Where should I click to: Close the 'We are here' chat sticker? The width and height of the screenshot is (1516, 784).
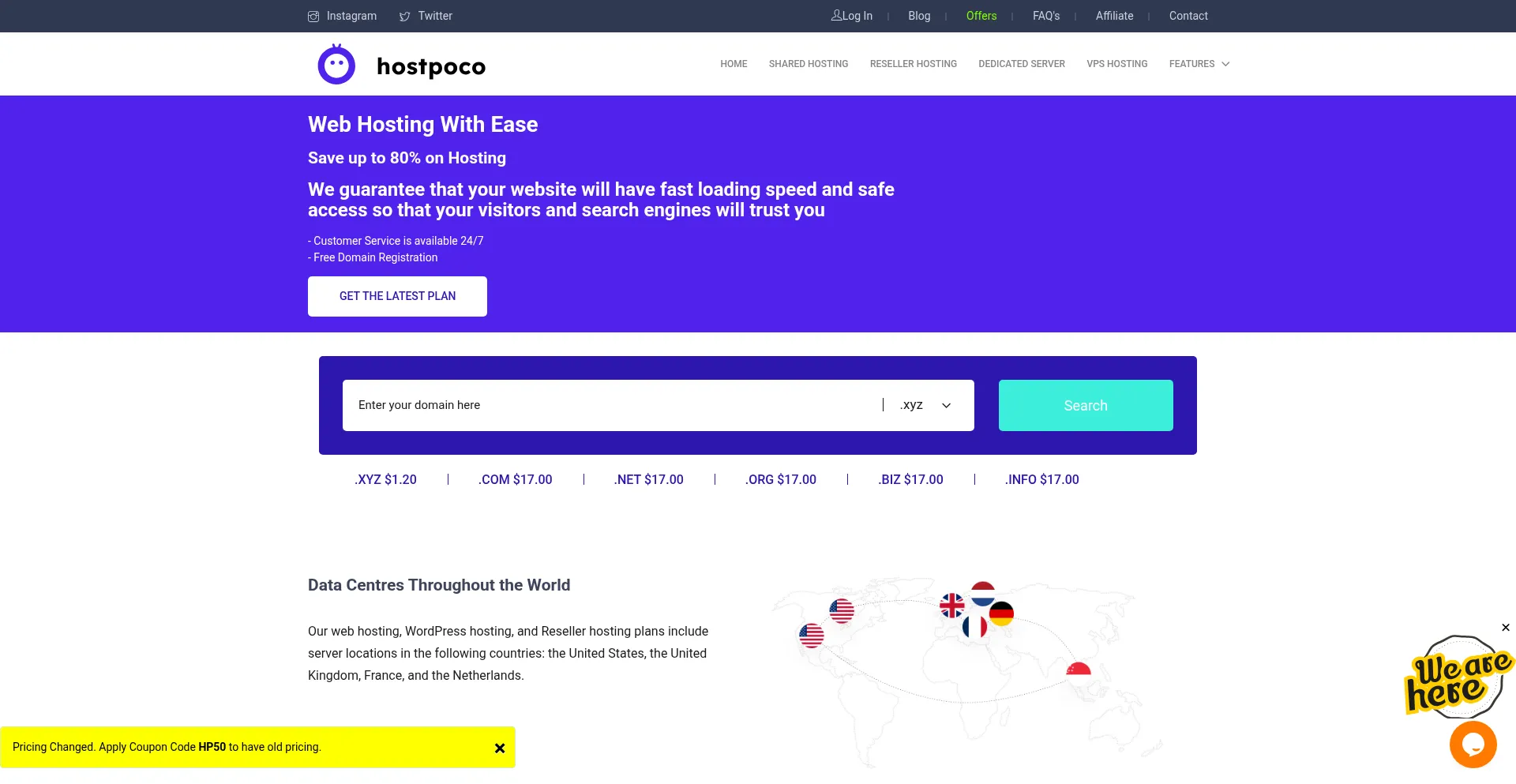[1506, 628]
